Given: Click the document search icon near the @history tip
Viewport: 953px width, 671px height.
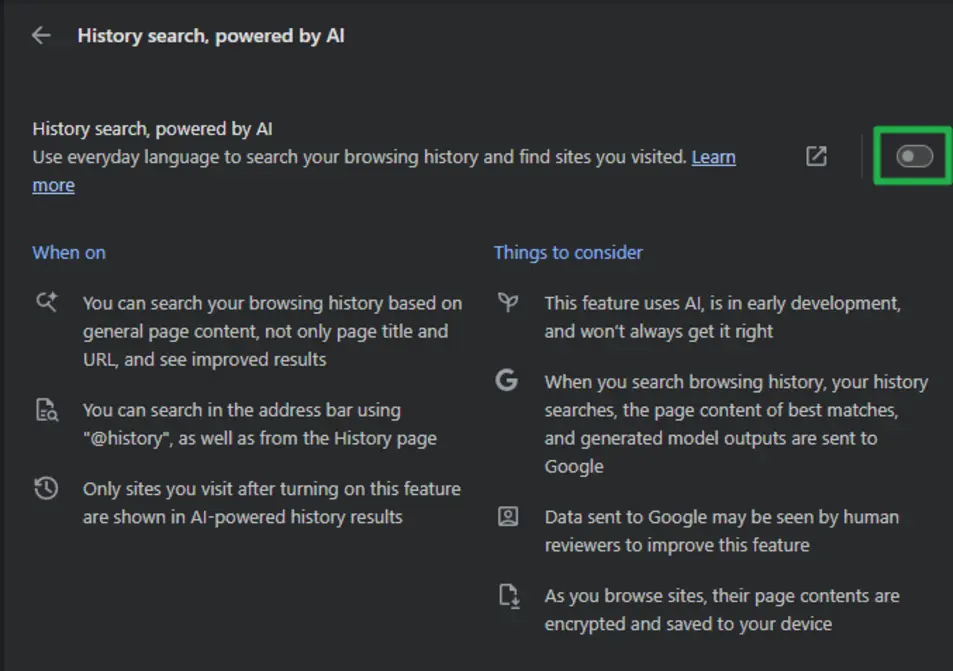Looking at the screenshot, I should pyautogui.click(x=46, y=413).
